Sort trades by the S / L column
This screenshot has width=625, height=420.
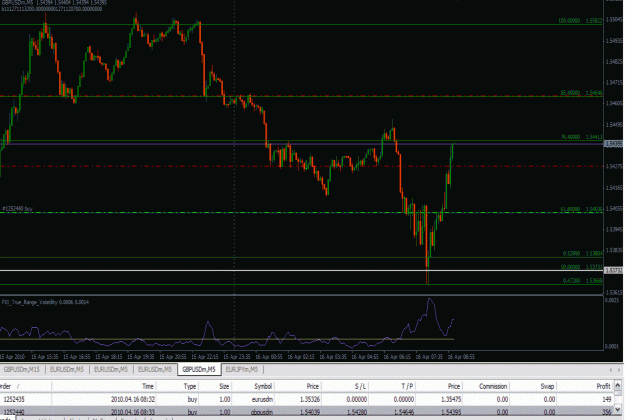(x=360, y=386)
